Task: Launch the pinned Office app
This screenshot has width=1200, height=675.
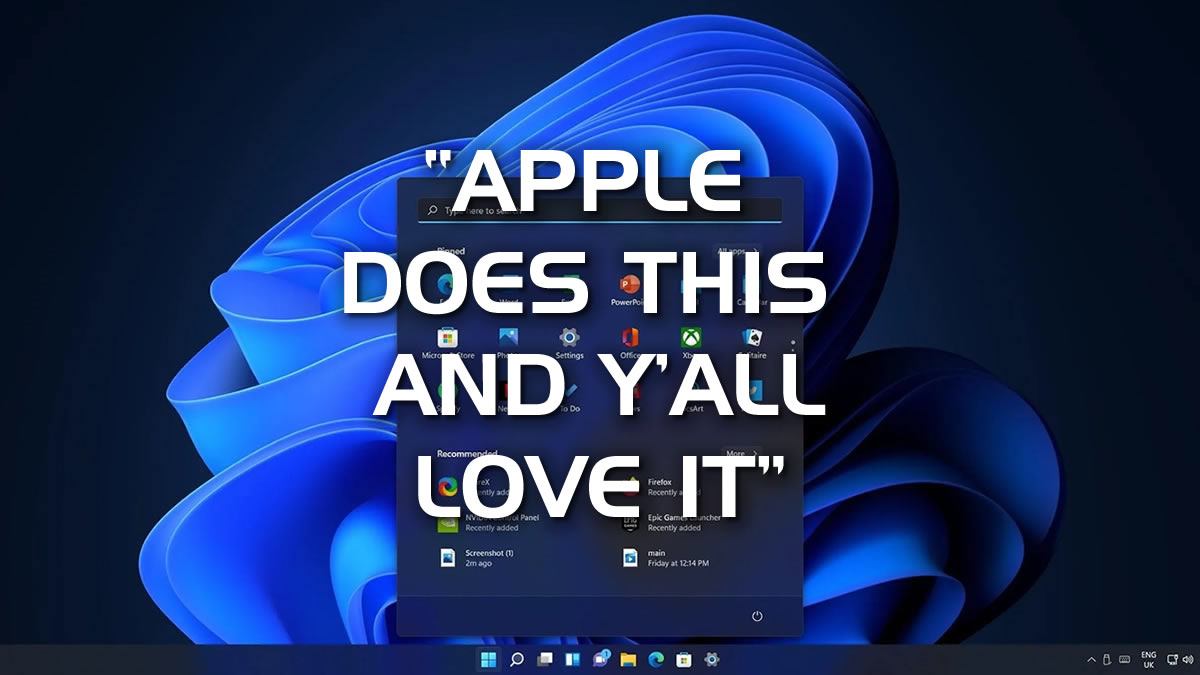Action: point(630,341)
